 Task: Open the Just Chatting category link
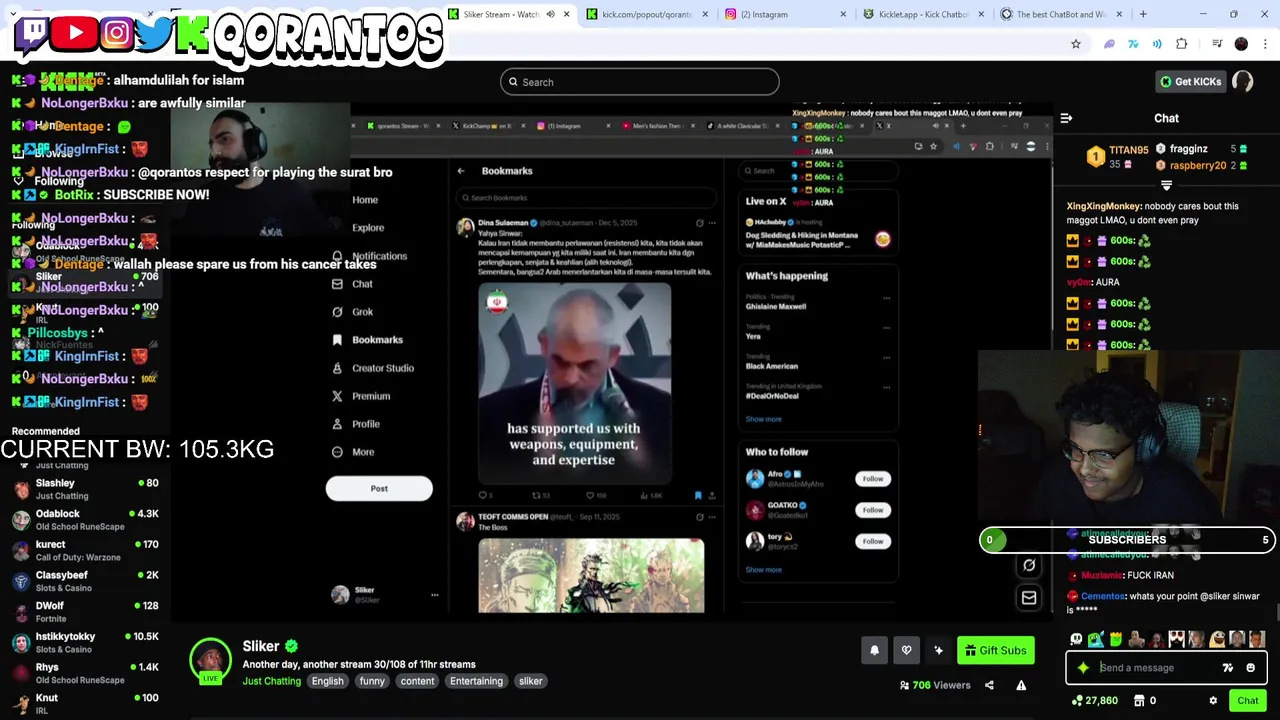[271, 681]
